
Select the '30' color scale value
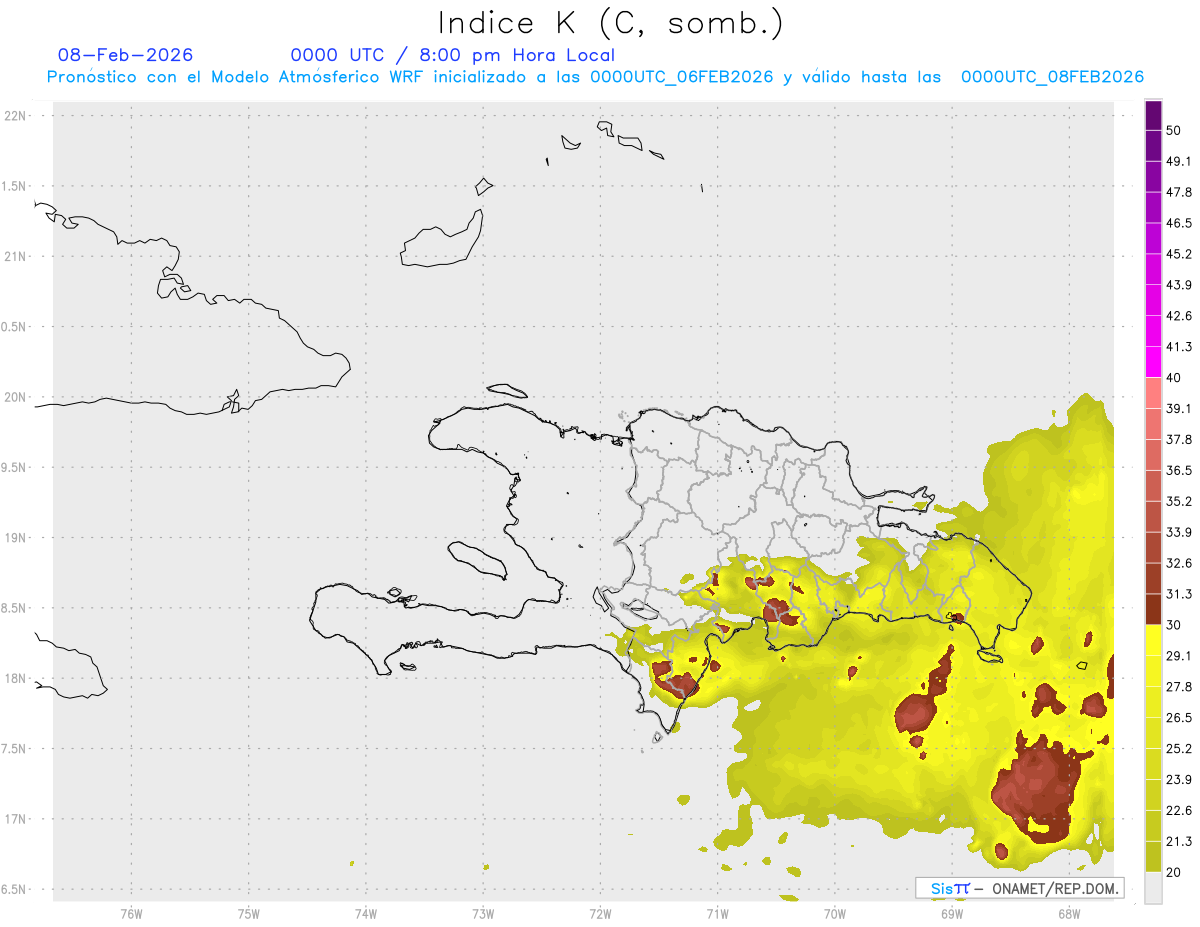1174,625
